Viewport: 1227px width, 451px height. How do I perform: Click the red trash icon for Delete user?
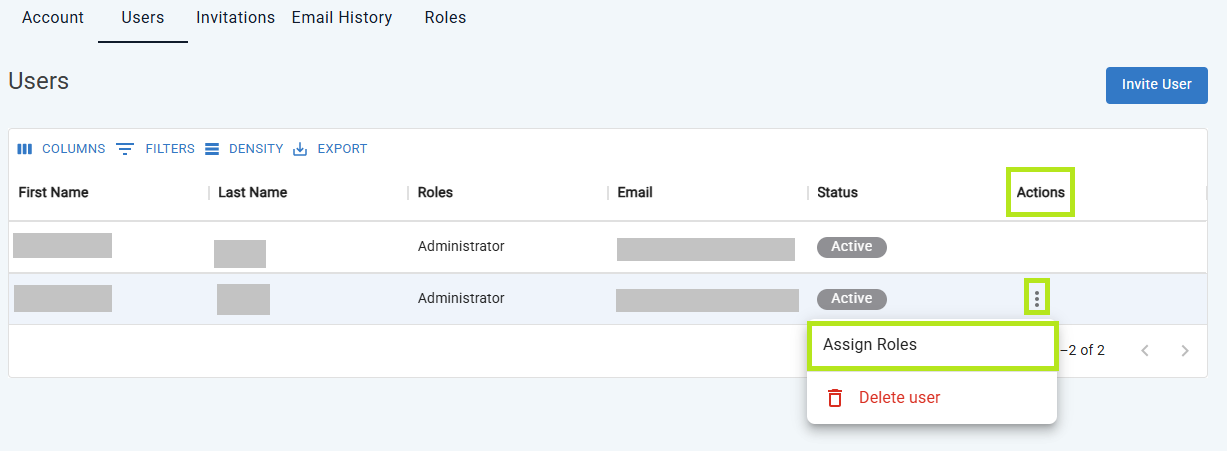pos(835,398)
